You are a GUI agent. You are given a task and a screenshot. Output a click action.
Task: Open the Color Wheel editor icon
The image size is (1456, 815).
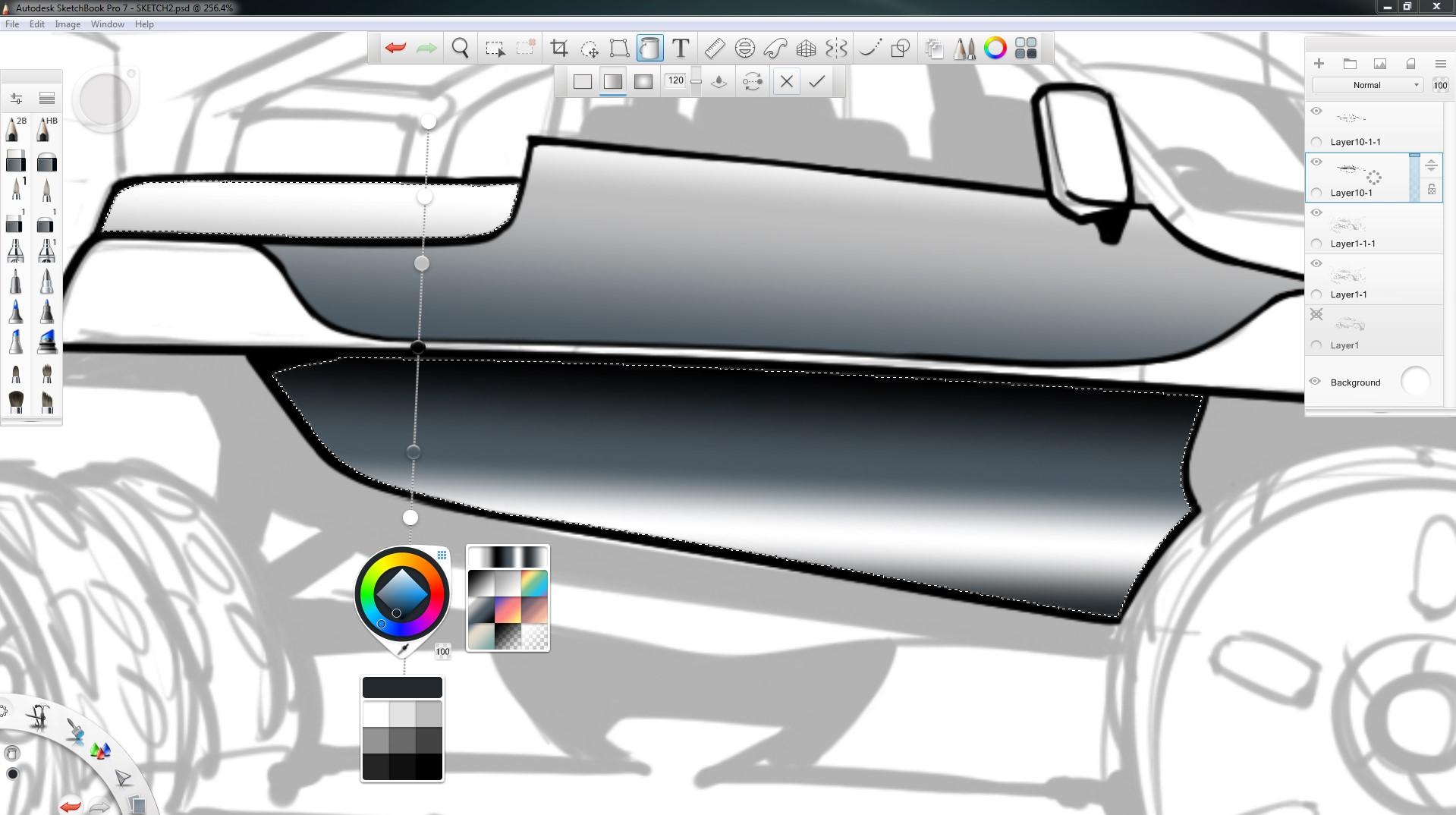click(x=995, y=49)
